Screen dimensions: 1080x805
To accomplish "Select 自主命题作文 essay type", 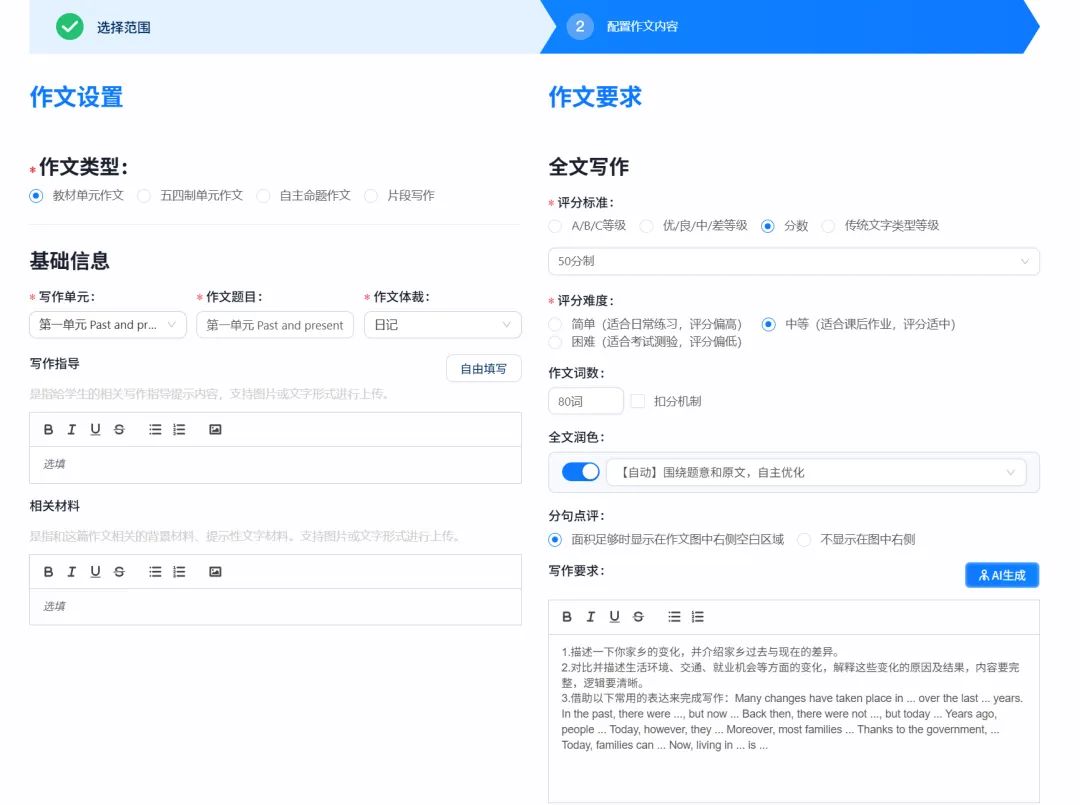I will (263, 196).
